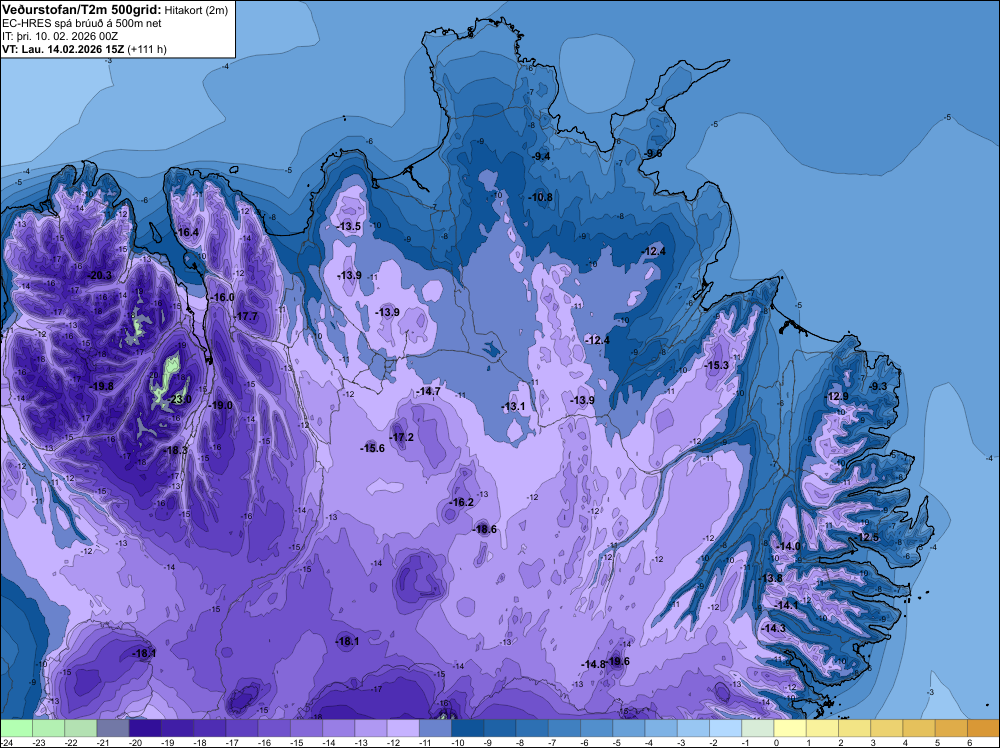Select the -18.6 station reading
The width and height of the screenshot is (1000, 748).
[x=484, y=529]
